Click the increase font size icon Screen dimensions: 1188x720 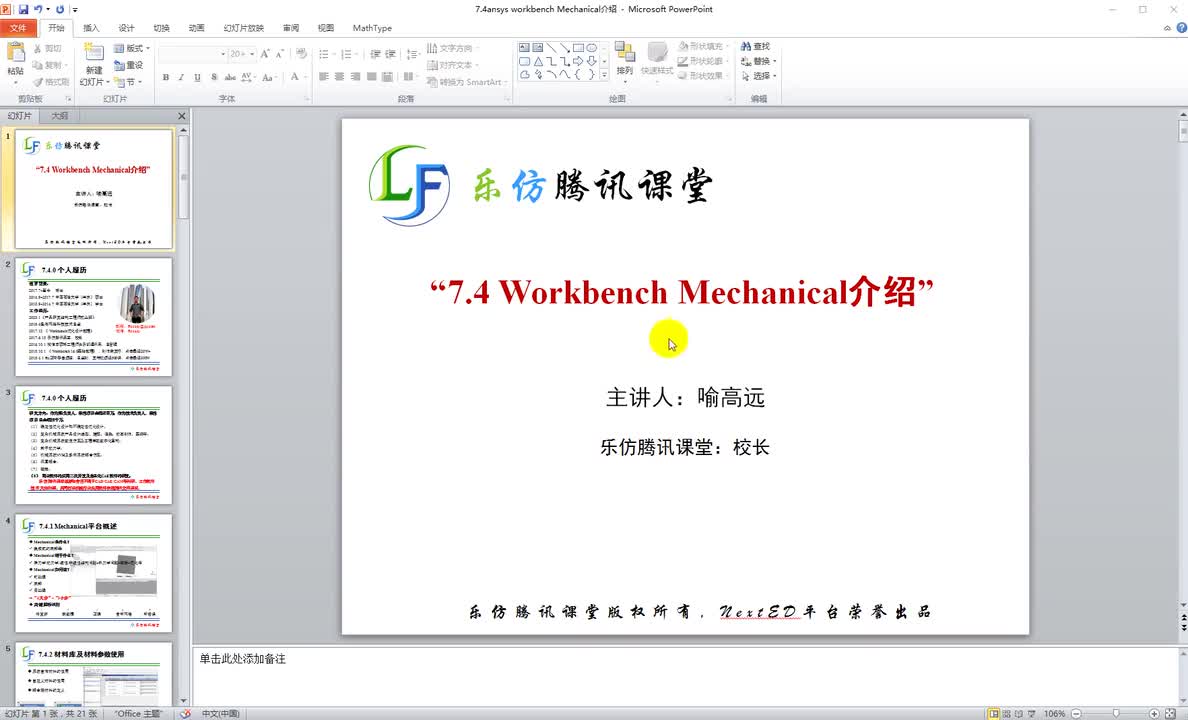pyautogui.click(x=264, y=54)
